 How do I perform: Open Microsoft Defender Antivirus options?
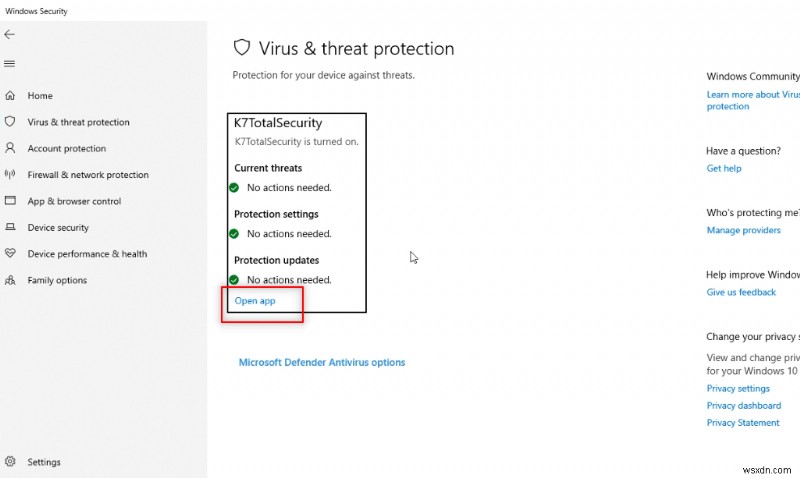[322, 363]
